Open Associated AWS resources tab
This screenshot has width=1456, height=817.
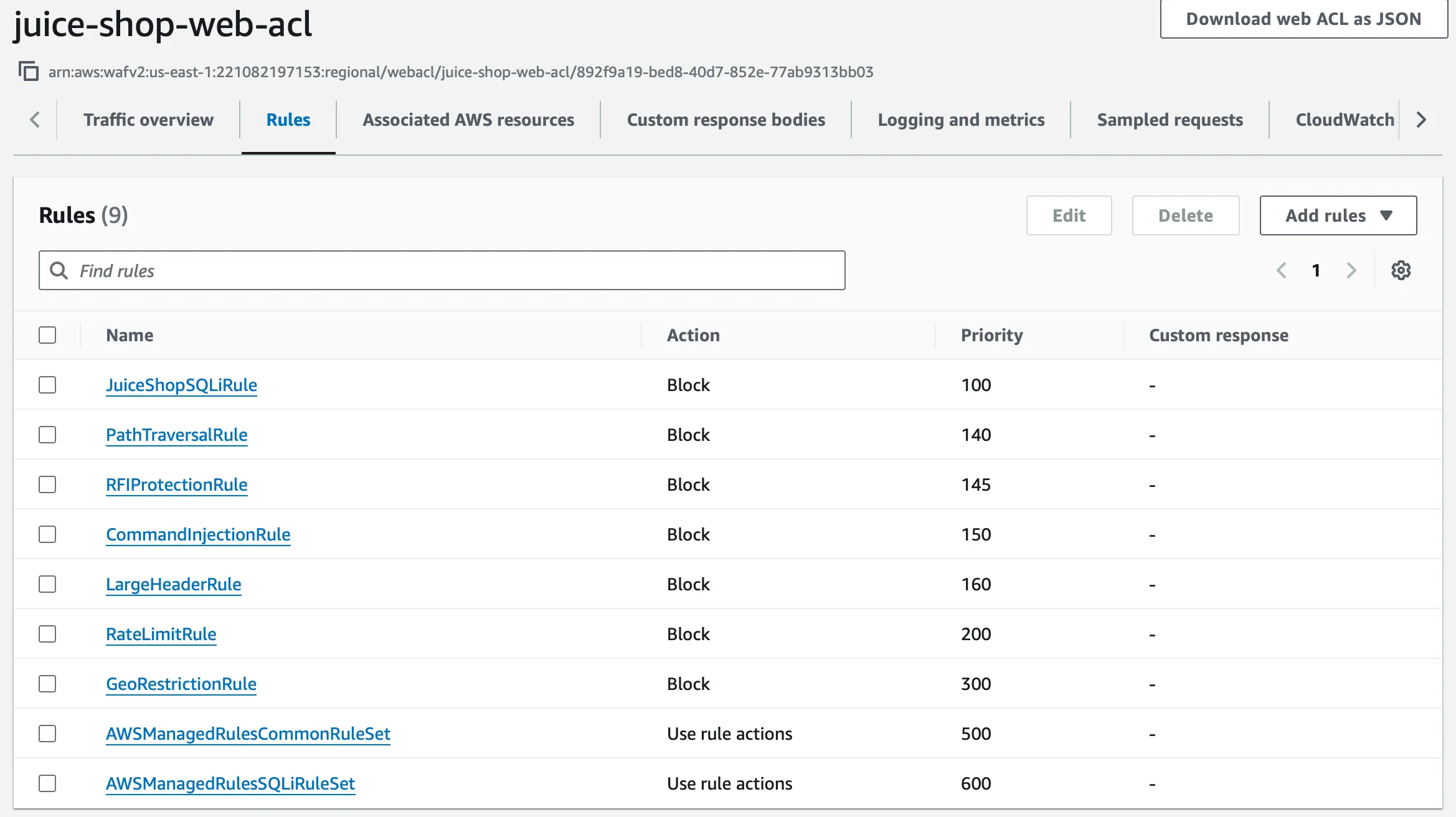coord(468,120)
